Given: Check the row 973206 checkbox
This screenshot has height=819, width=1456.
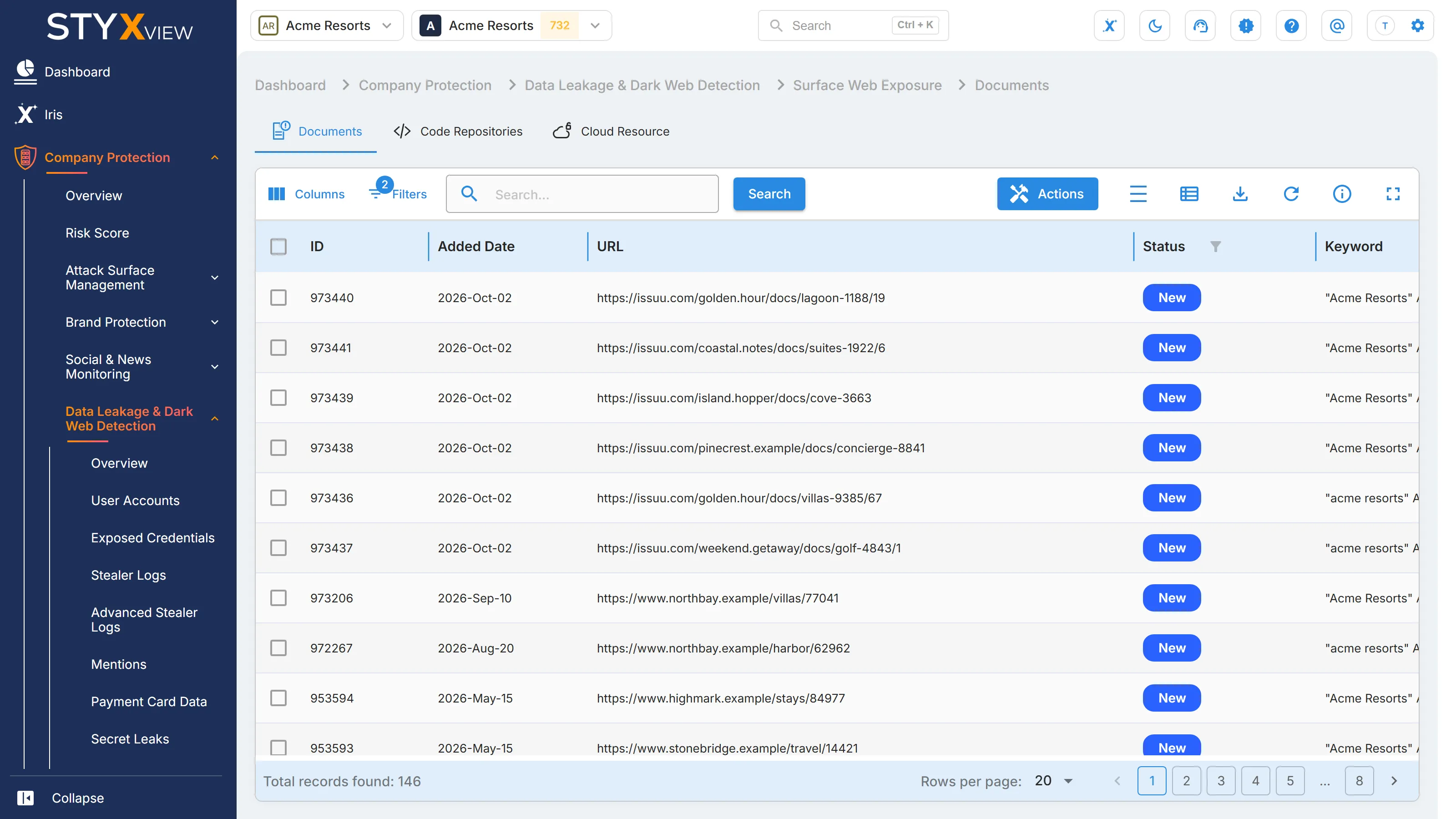Looking at the screenshot, I should click(x=278, y=597).
